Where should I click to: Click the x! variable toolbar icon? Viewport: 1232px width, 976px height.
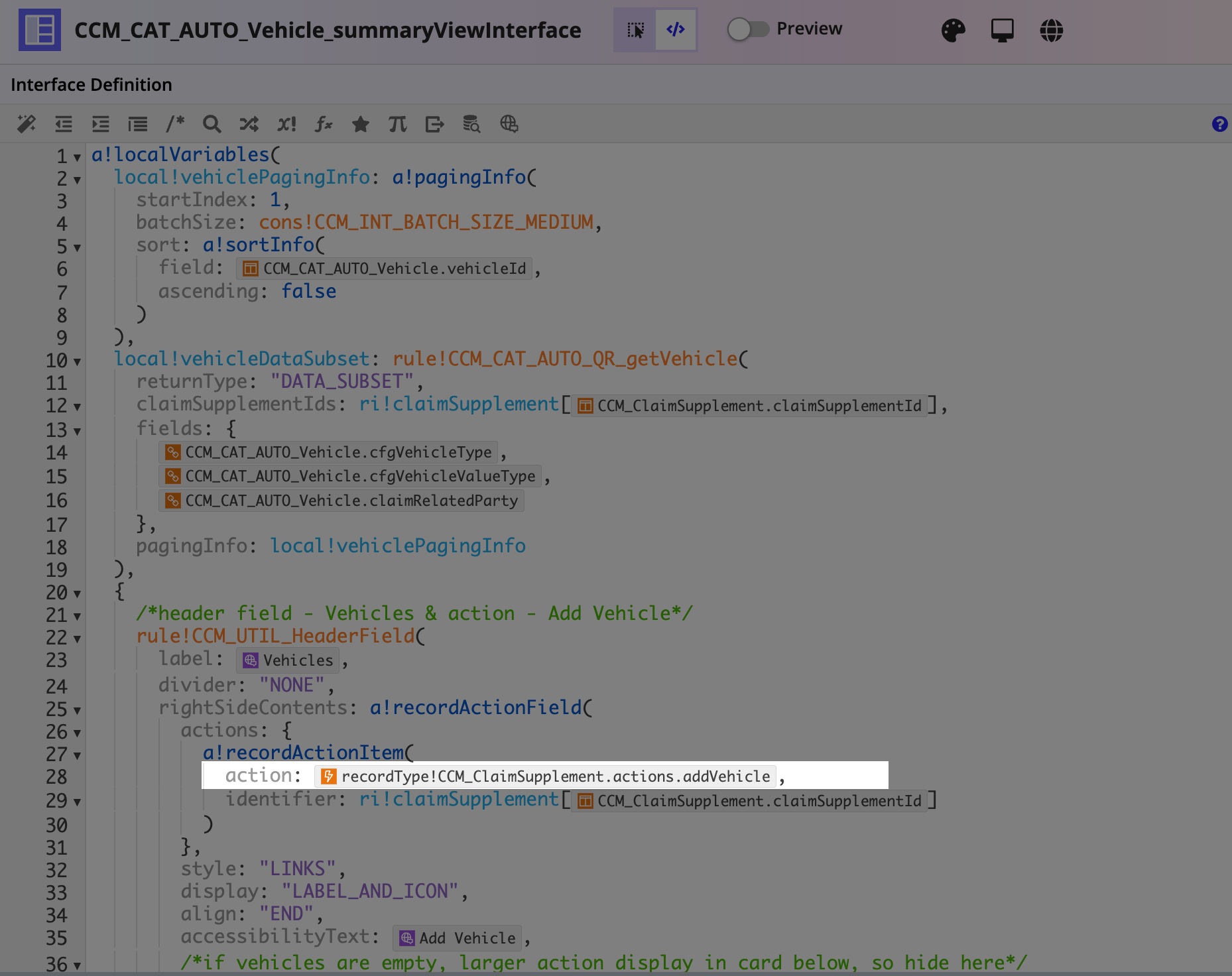286,124
